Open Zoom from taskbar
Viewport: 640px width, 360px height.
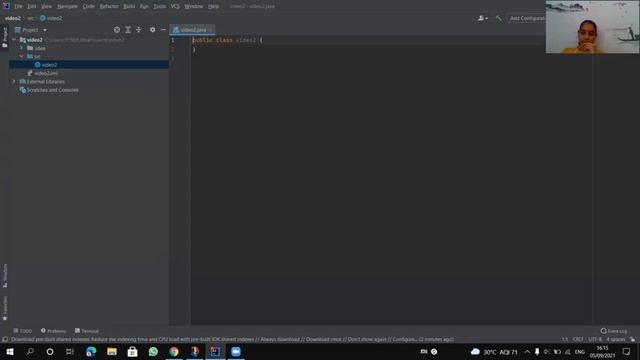pos(236,351)
